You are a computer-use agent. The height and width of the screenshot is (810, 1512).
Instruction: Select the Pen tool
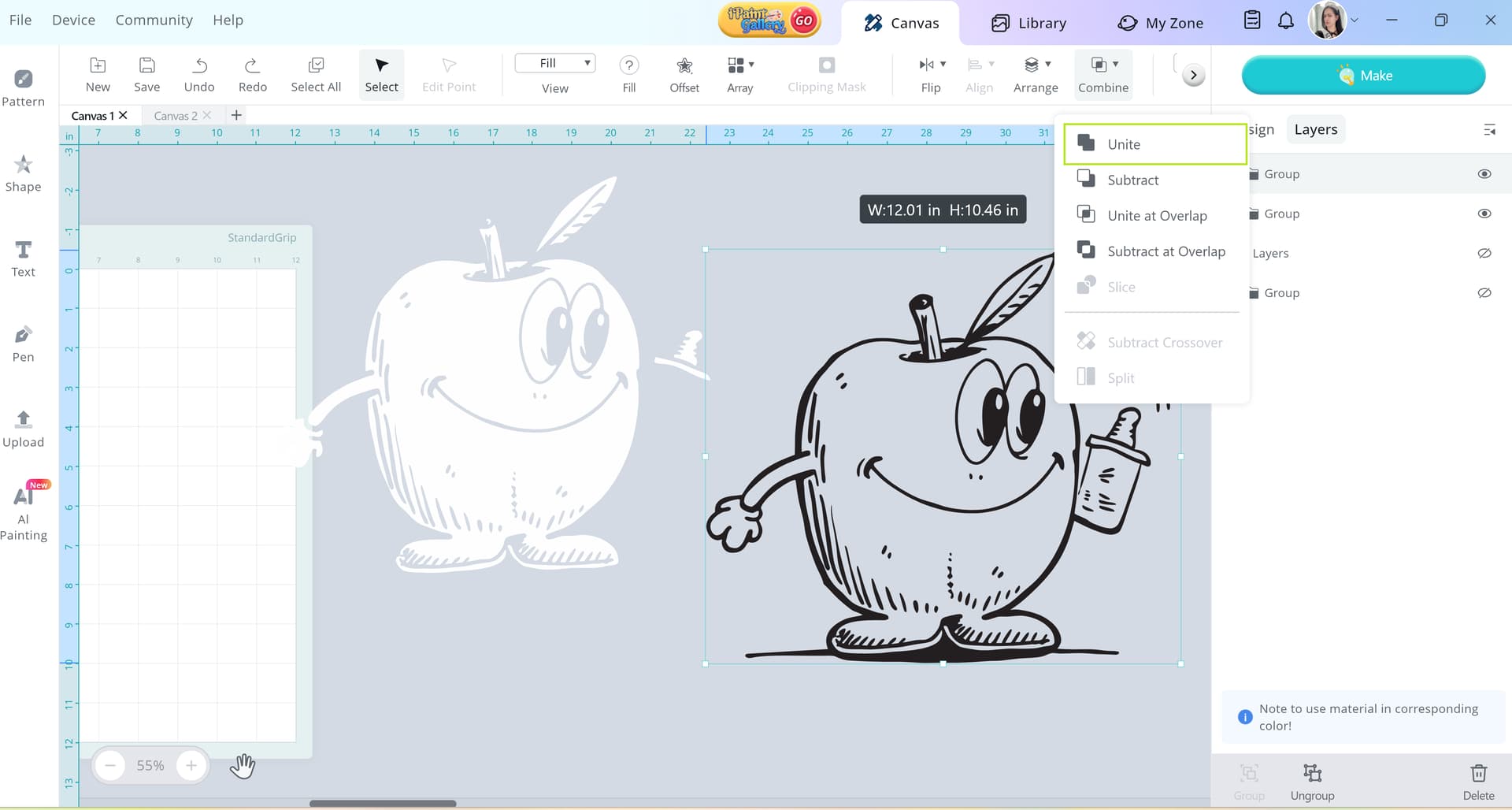(x=23, y=344)
